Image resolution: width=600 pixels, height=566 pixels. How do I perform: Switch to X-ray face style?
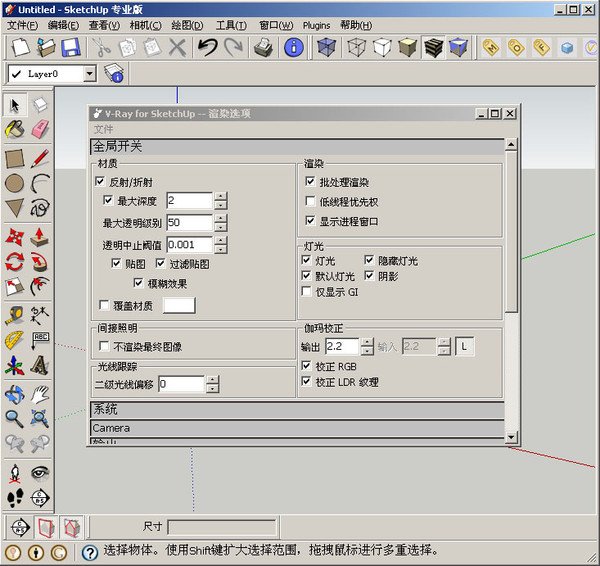click(x=326, y=48)
